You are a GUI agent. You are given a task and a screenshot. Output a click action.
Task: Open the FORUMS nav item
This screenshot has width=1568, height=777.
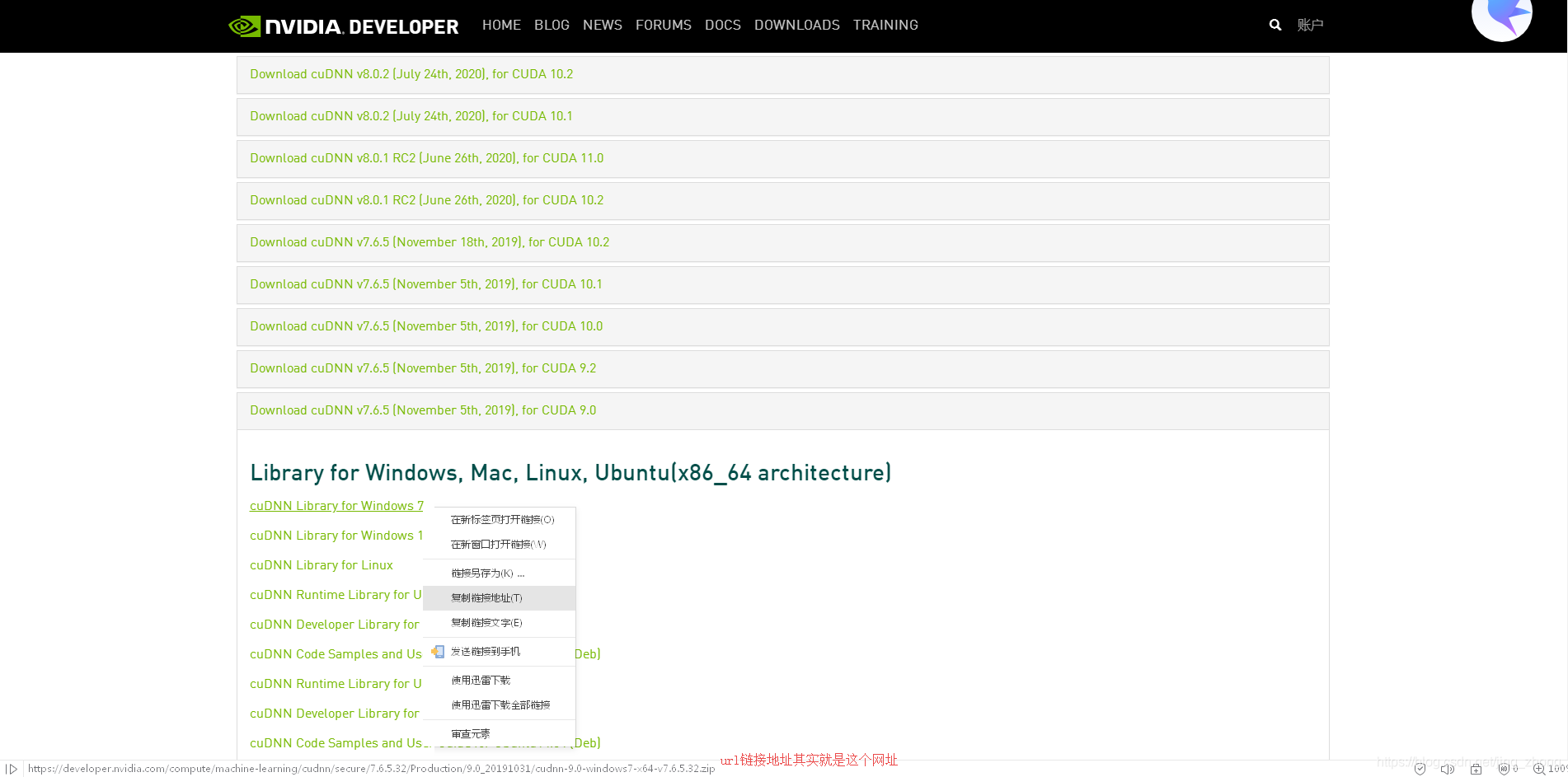coord(664,26)
